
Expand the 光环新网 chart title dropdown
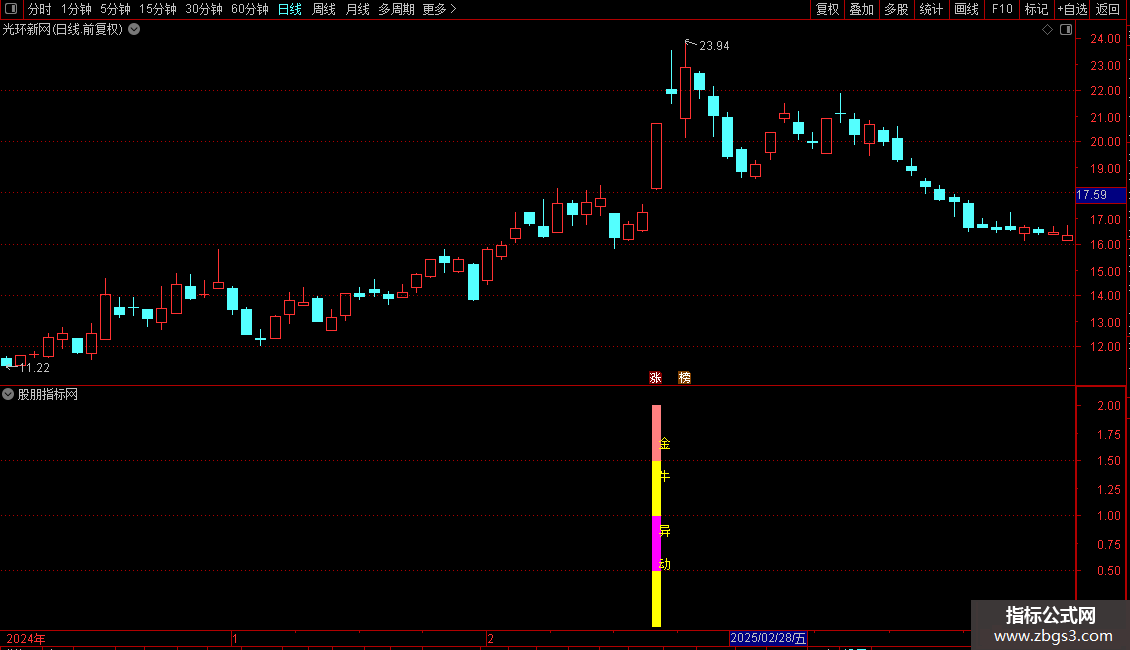tap(134, 30)
